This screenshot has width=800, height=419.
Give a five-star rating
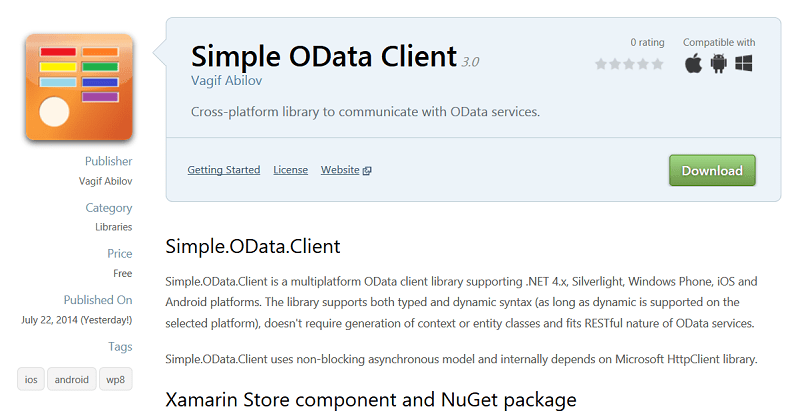click(657, 64)
